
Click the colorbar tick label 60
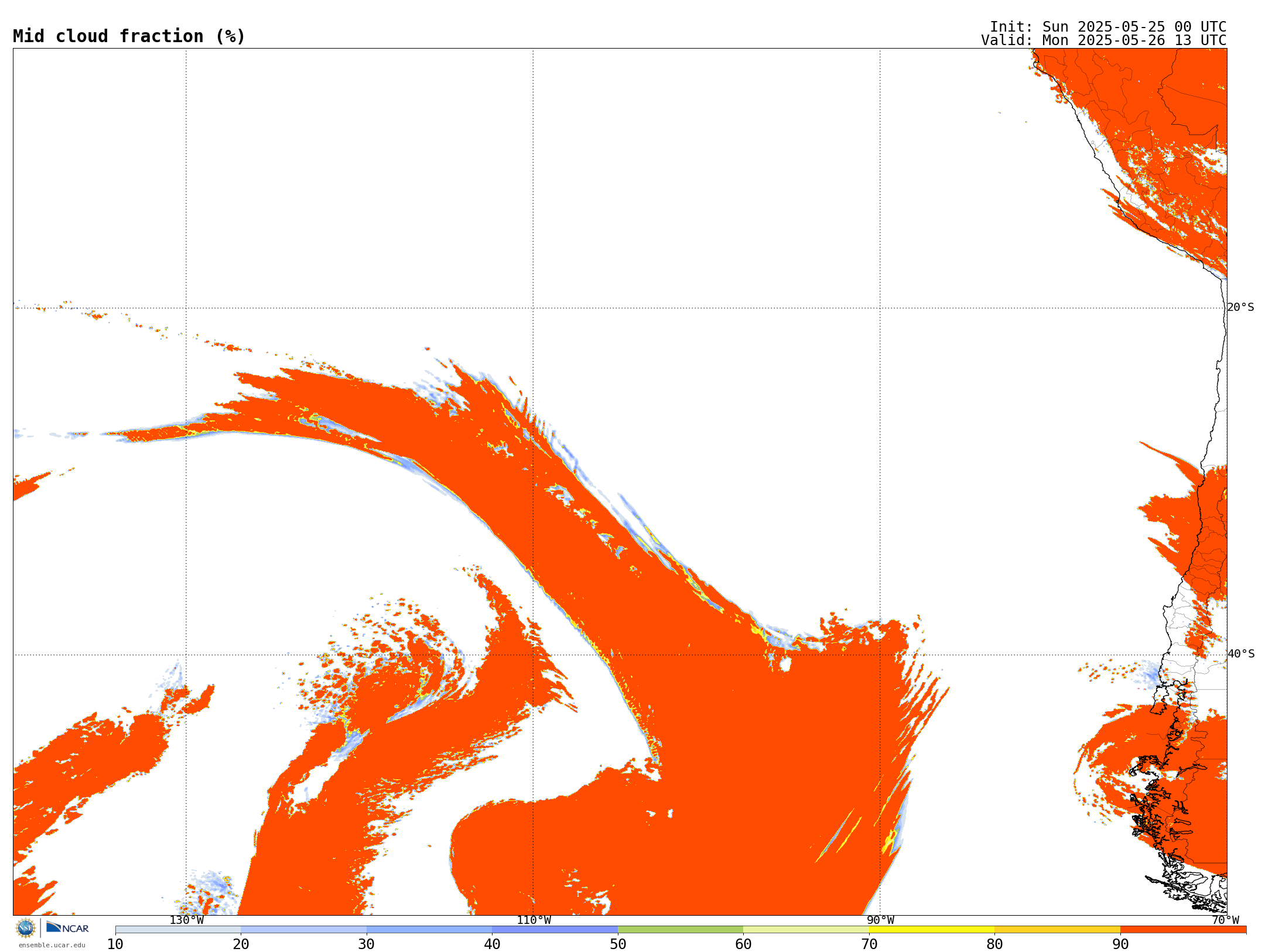click(743, 944)
